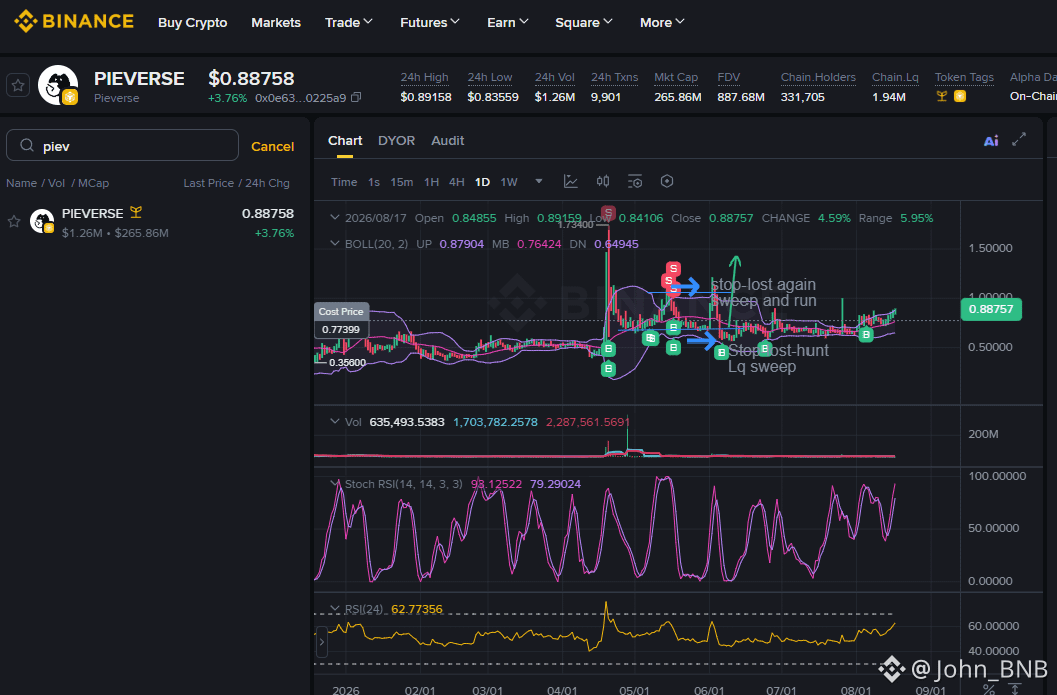
Task: Open chart settings hexagon icon
Action: point(667,181)
